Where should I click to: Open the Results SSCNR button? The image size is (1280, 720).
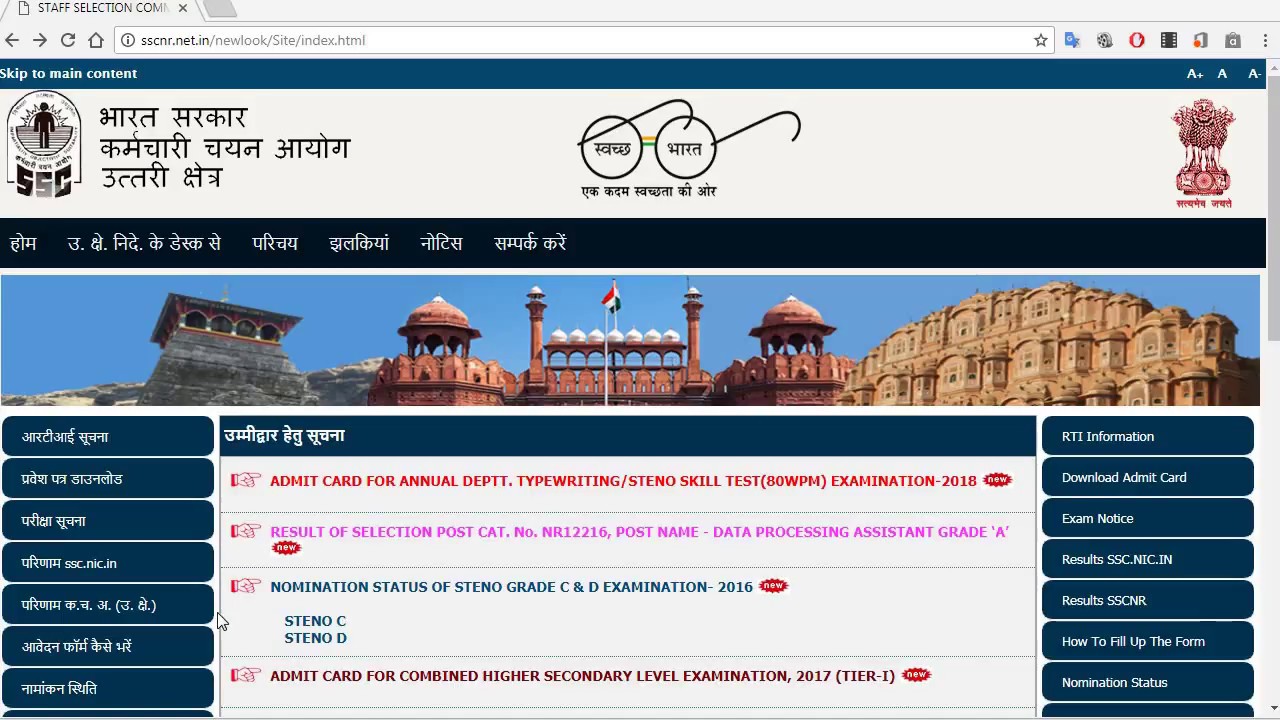tap(1148, 600)
